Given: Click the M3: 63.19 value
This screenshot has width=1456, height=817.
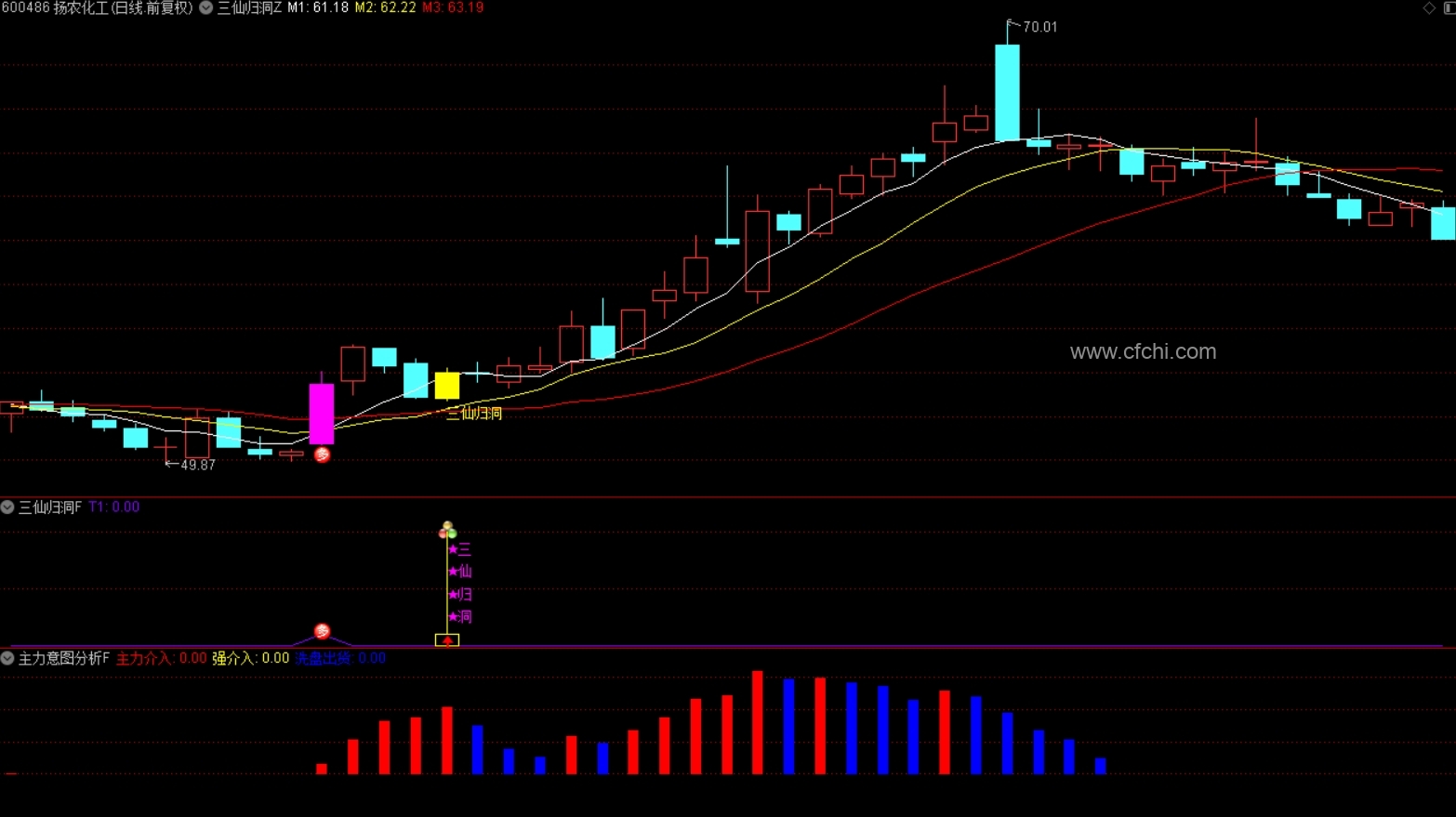Looking at the screenshot, I should click(x=453, y=7).
